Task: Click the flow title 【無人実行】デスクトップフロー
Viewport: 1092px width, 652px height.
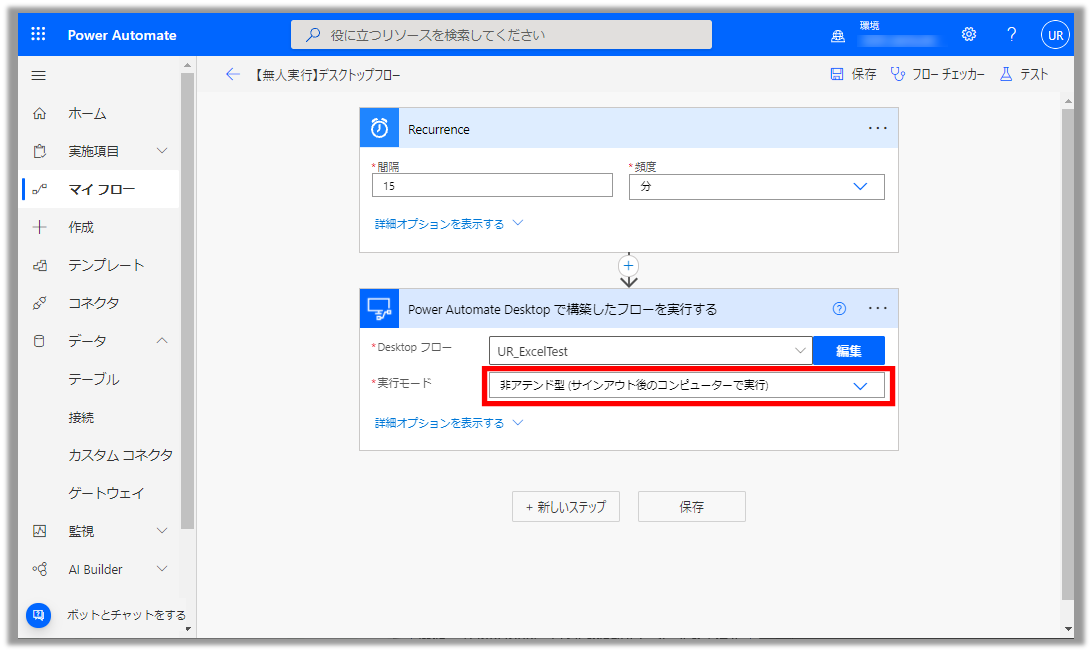Action: pos(326,75)
